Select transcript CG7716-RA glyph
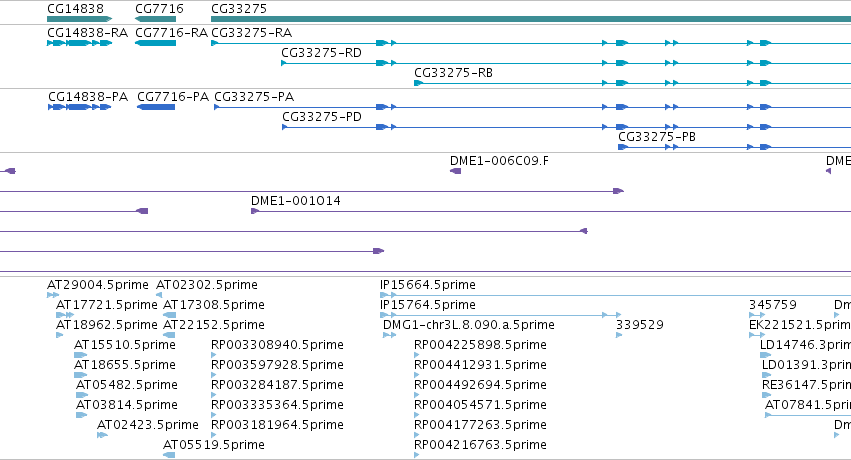Screen dimensions: 851x460 point(155,43)
